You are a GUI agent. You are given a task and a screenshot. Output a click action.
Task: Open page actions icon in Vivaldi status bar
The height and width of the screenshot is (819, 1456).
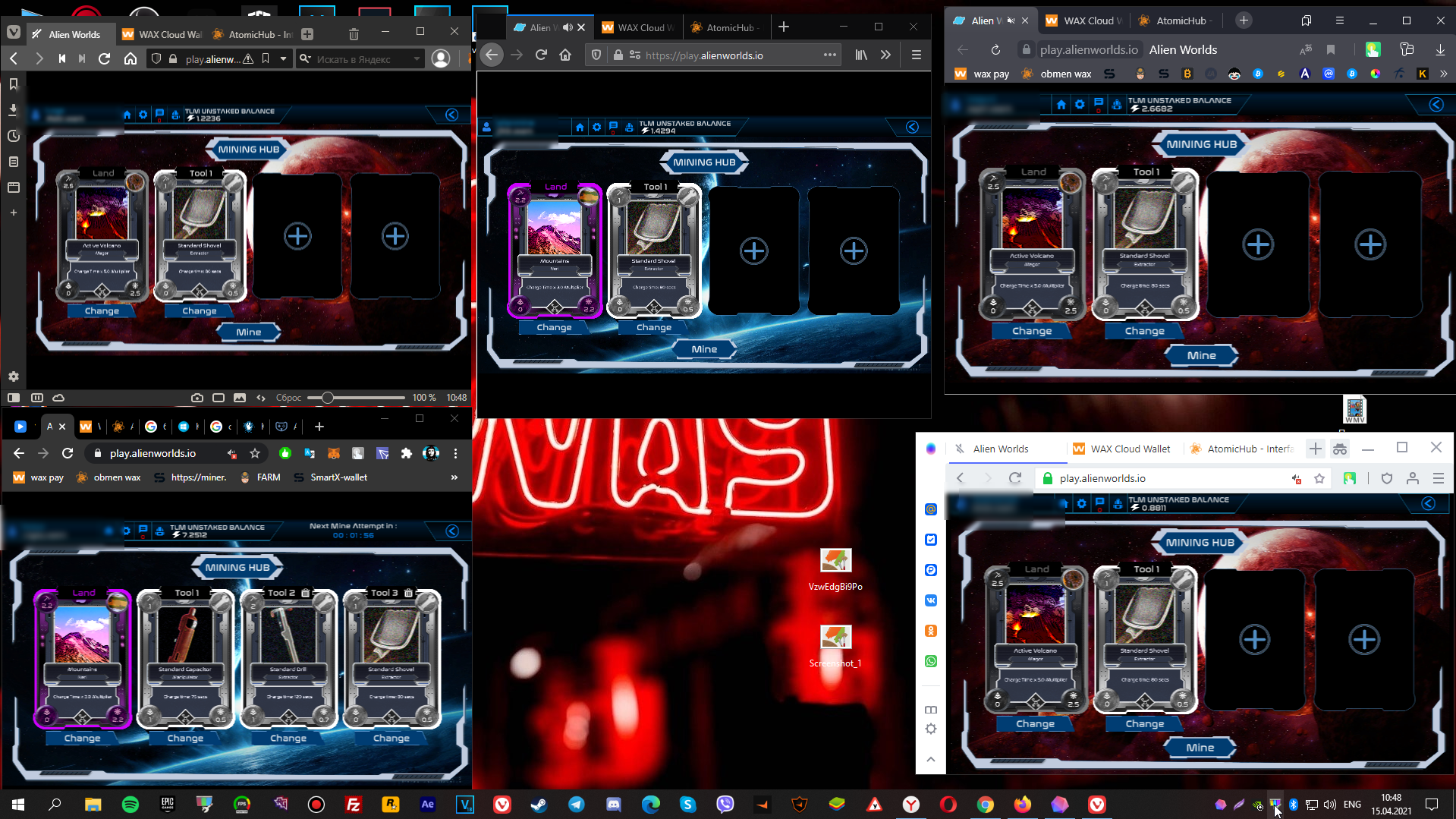[261, 398]
